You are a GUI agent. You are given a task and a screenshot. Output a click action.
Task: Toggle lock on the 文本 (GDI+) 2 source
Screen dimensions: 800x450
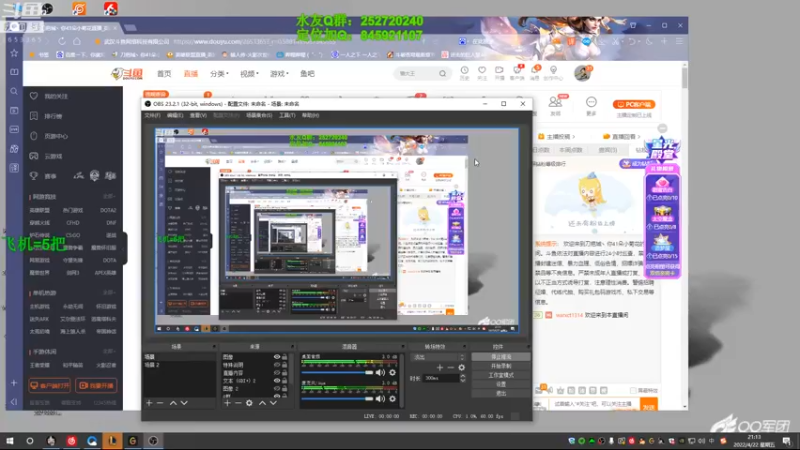point(285,381)
